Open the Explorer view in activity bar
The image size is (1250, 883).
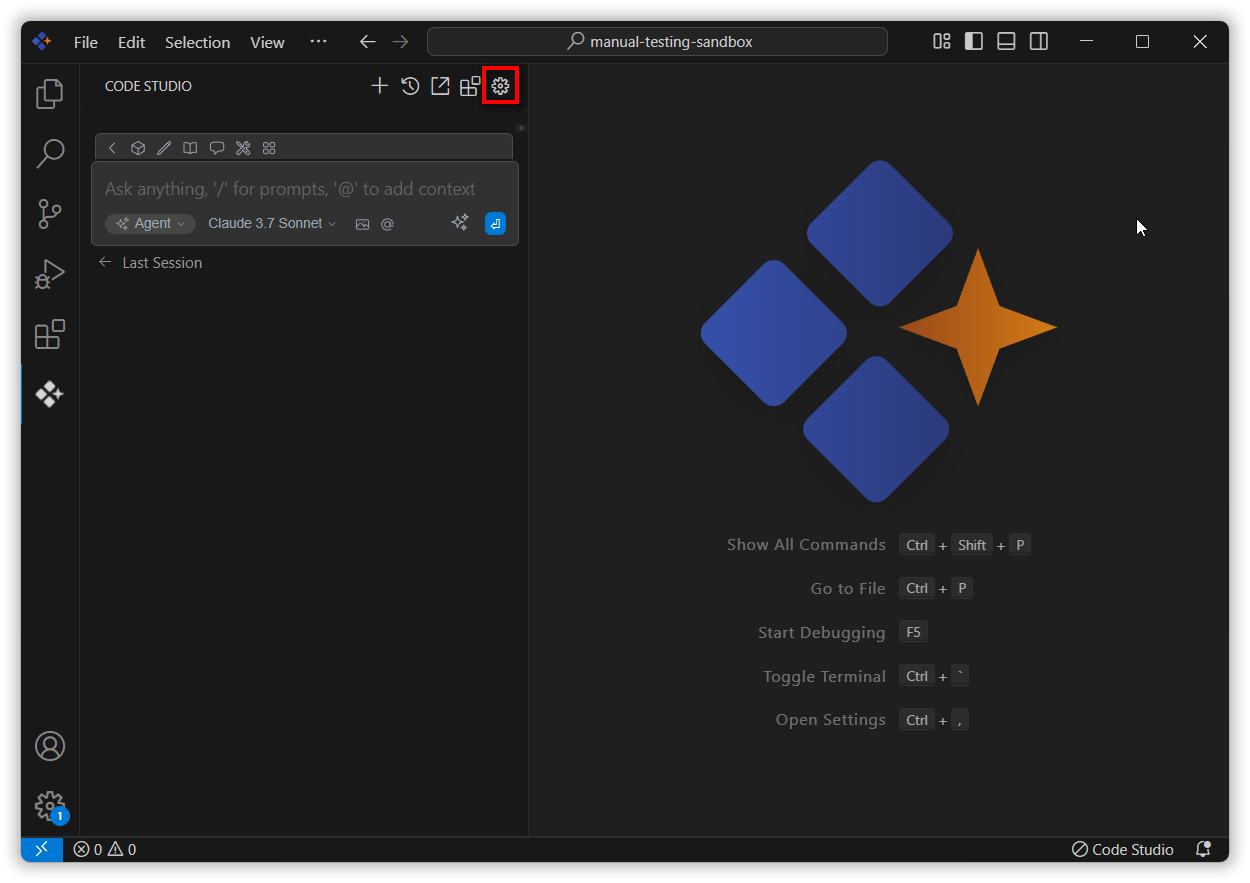[50, 94]
